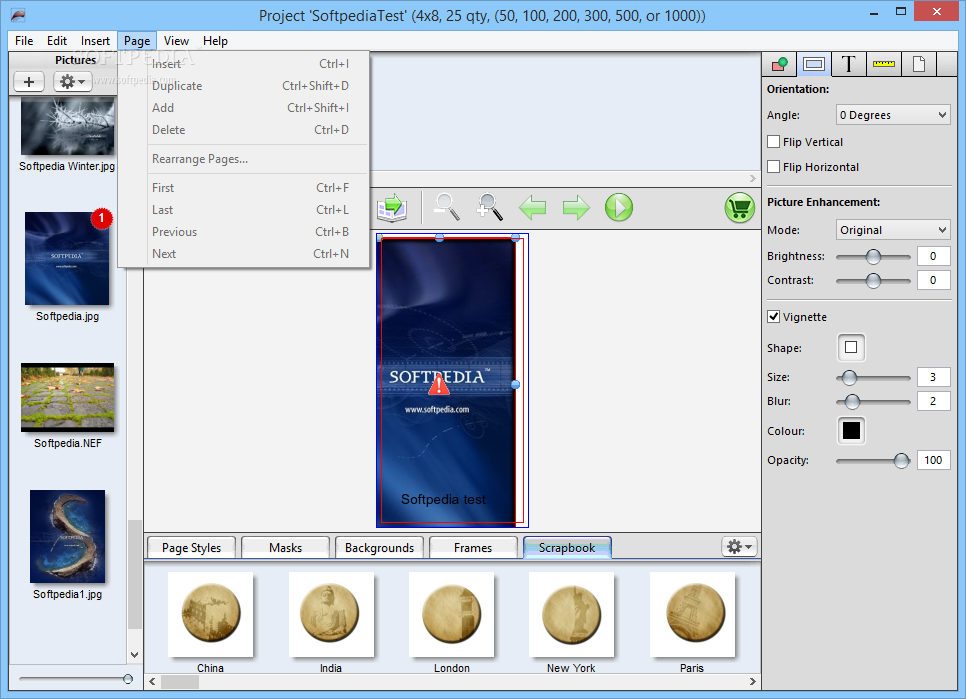The height and width of the screenshot is (699, 966).
Task: Open the Text properties tab icon
Action: (848, 64)
